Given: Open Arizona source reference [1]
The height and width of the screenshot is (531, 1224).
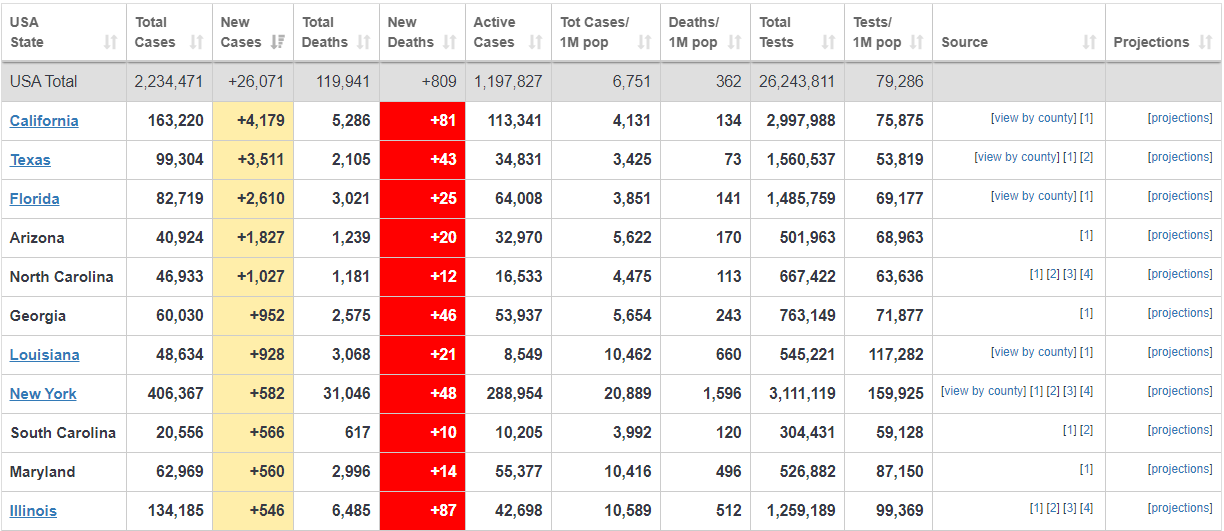Looking at the screenshot, I should (1087, 235).
